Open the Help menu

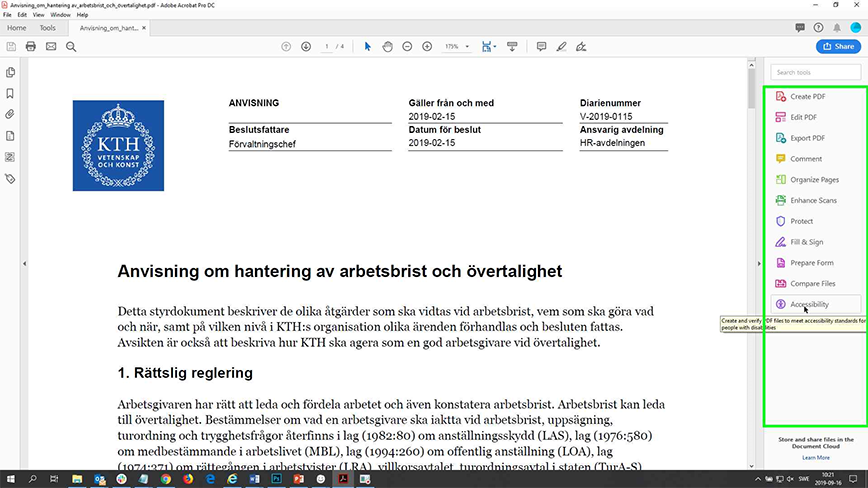point(82,15)
